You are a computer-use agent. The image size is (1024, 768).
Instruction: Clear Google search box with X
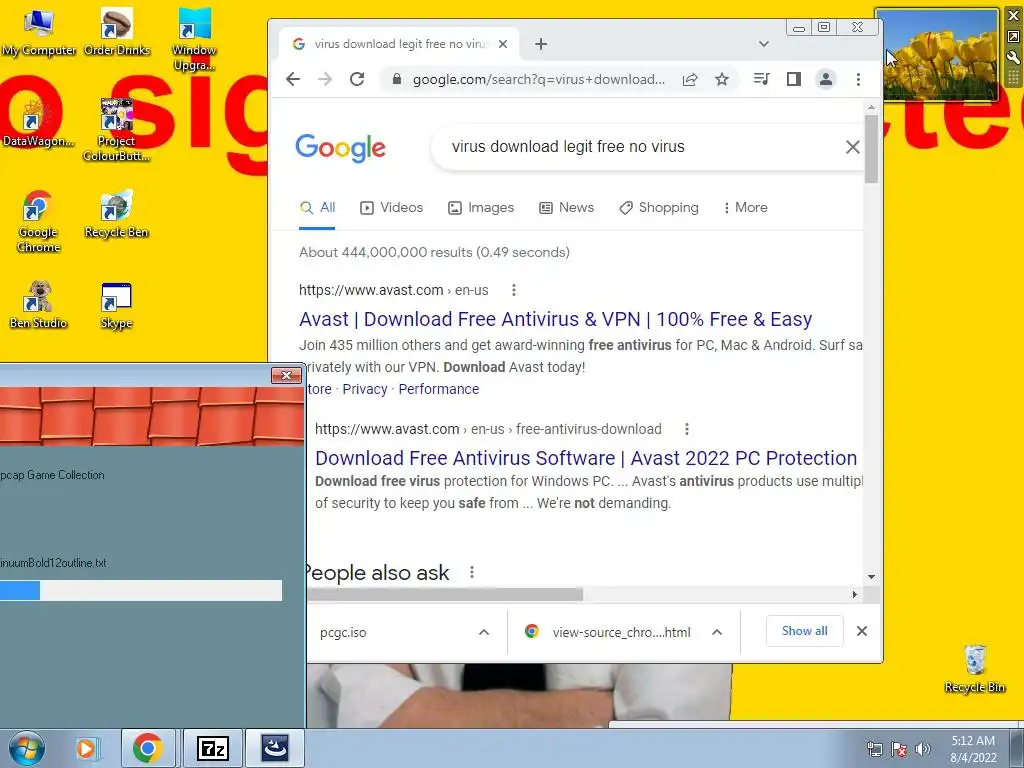tap(852, 147)
